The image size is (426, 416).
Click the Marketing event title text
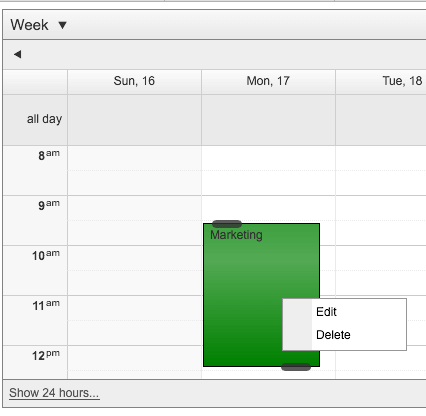click(x=236, y=235)
